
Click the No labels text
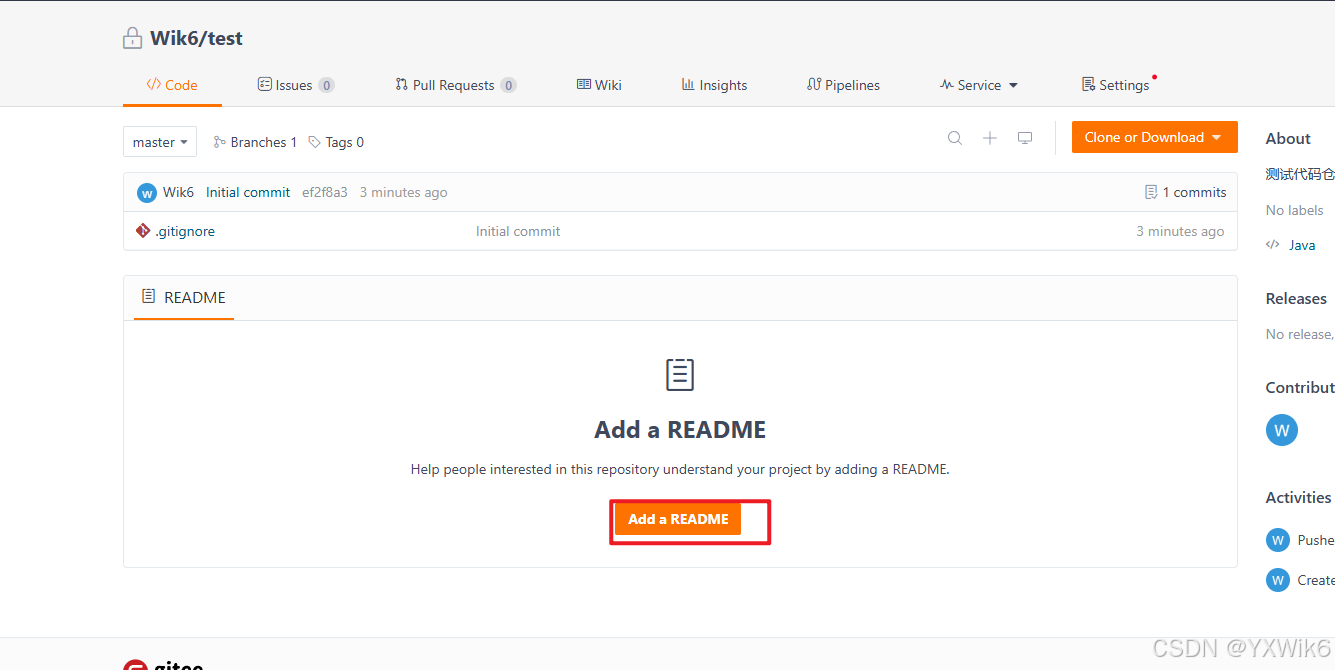1294,210
